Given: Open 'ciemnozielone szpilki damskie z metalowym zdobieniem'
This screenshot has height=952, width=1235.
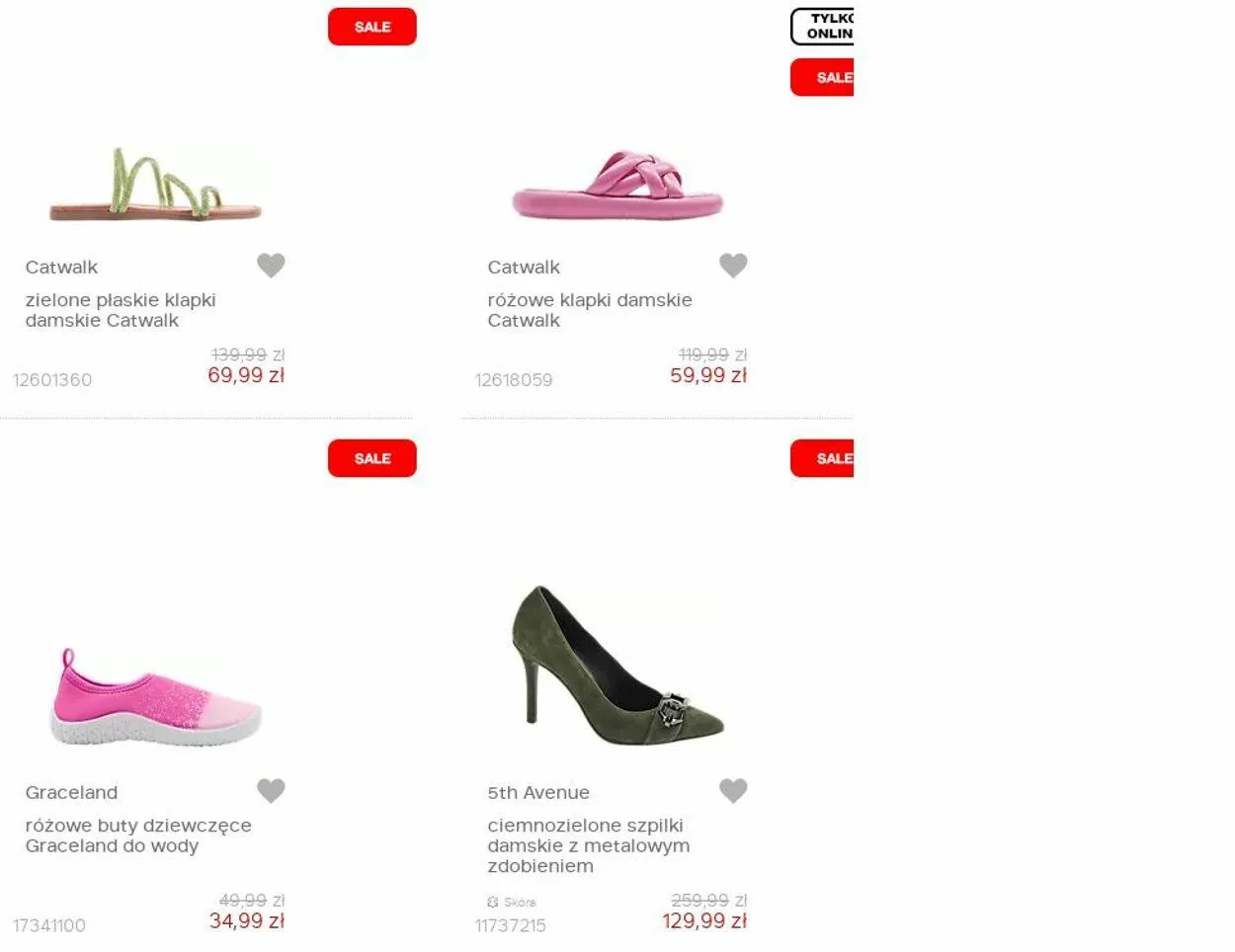Looking at the screenshot, I should point(588,845).
